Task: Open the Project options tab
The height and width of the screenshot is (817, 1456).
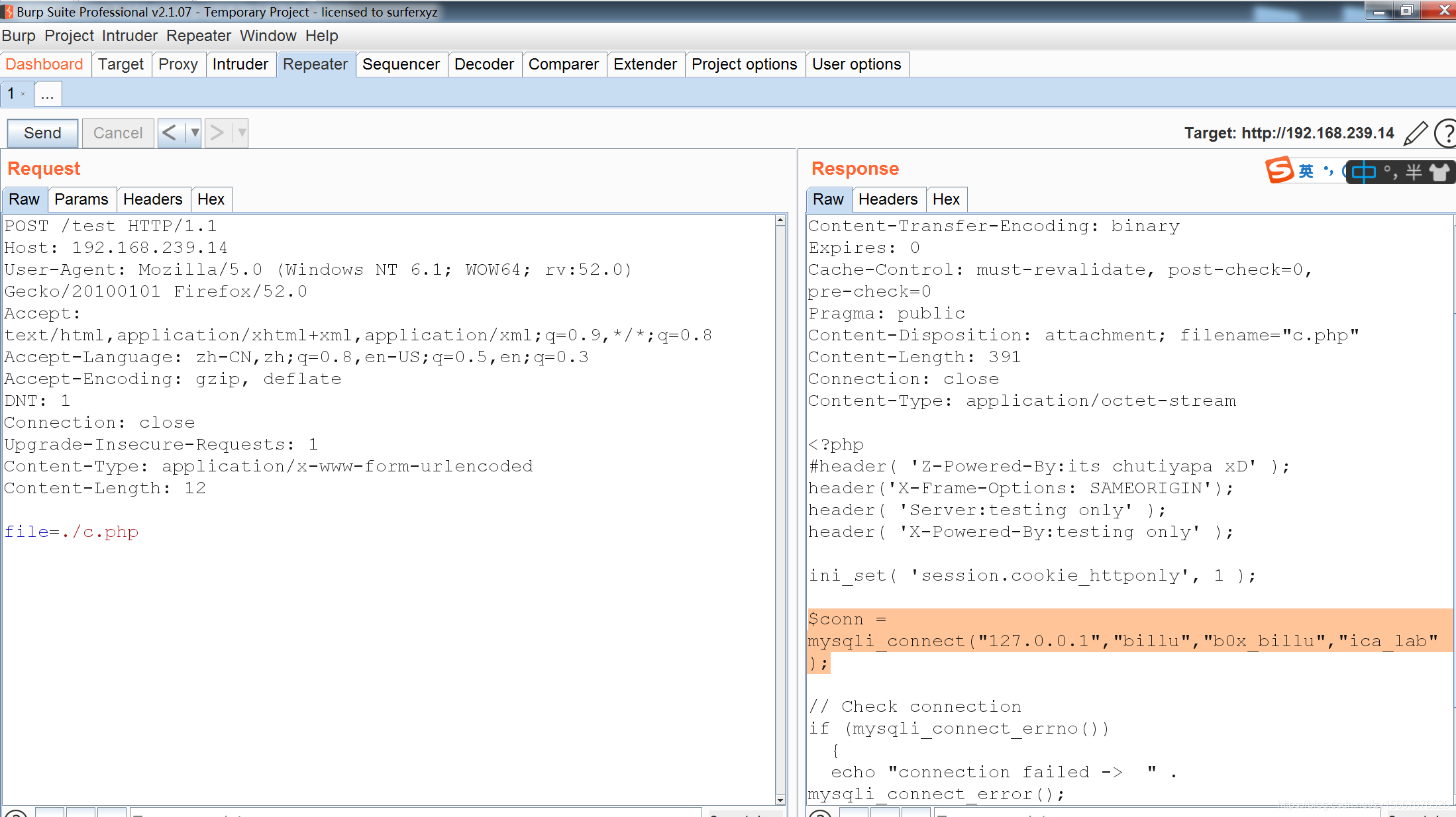Action: click(x=745, y=64)
